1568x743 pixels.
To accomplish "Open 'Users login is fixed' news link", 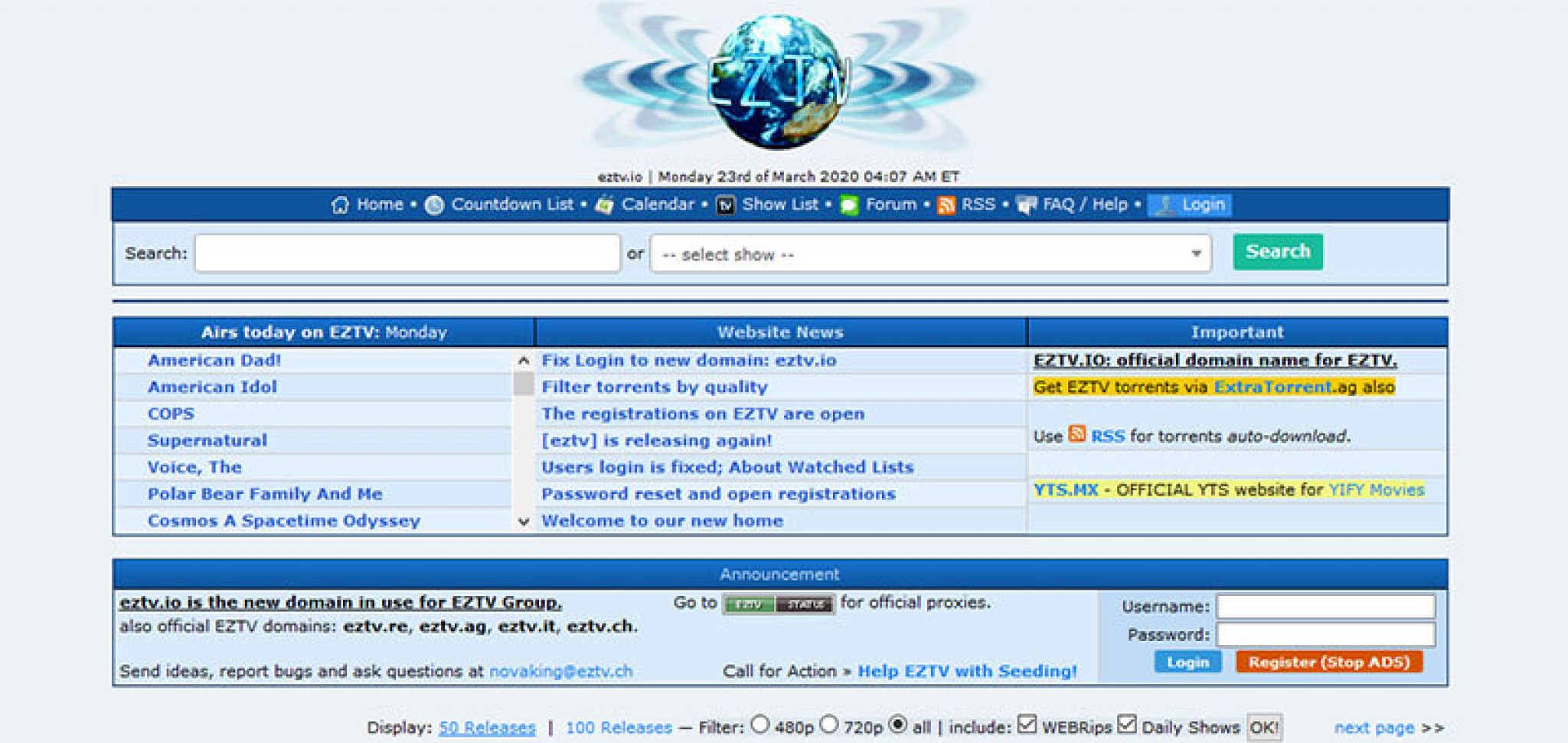I will (x=727, y=467).
